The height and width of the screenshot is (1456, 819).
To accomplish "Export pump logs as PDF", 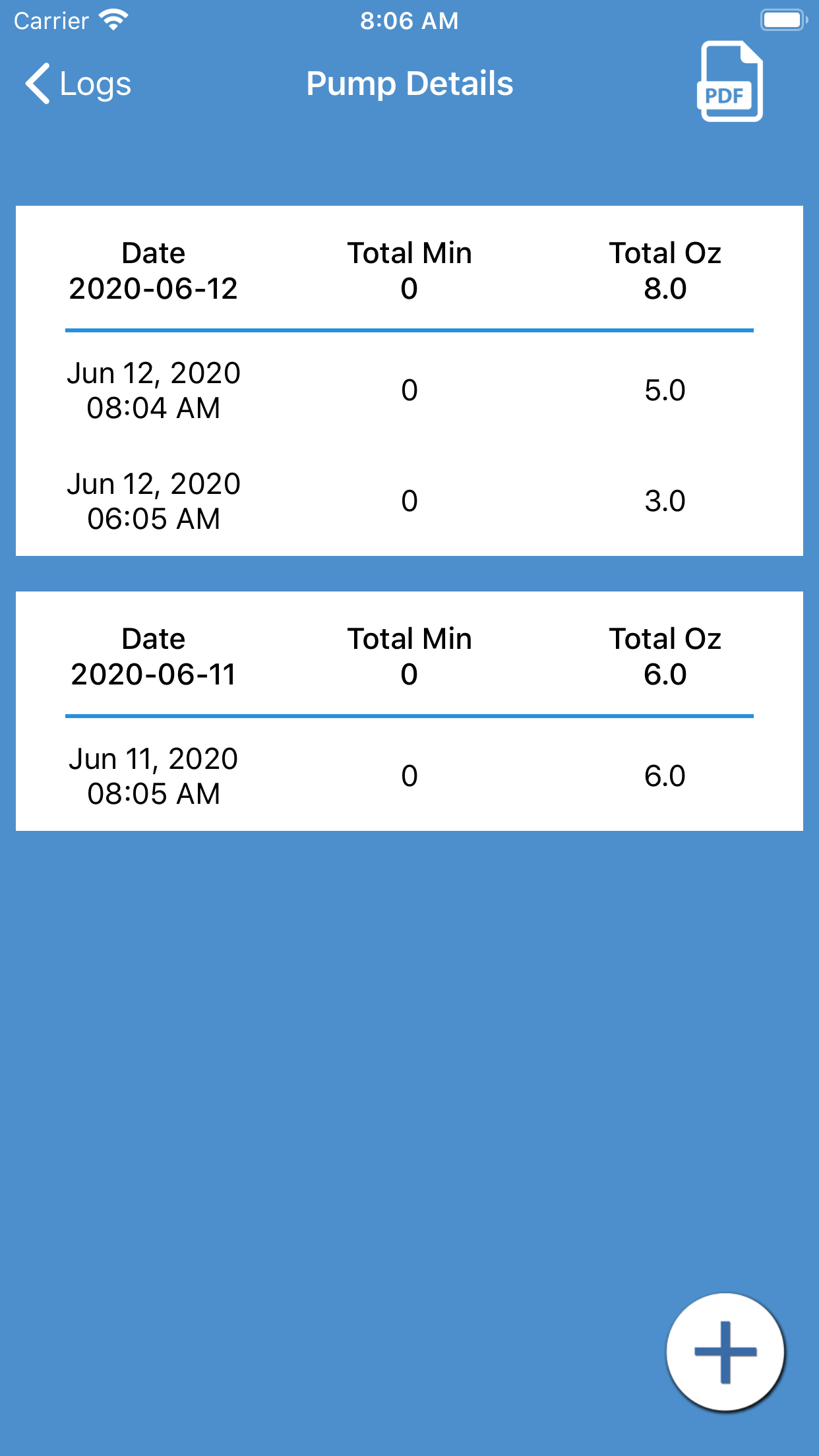I will [729, 82].
